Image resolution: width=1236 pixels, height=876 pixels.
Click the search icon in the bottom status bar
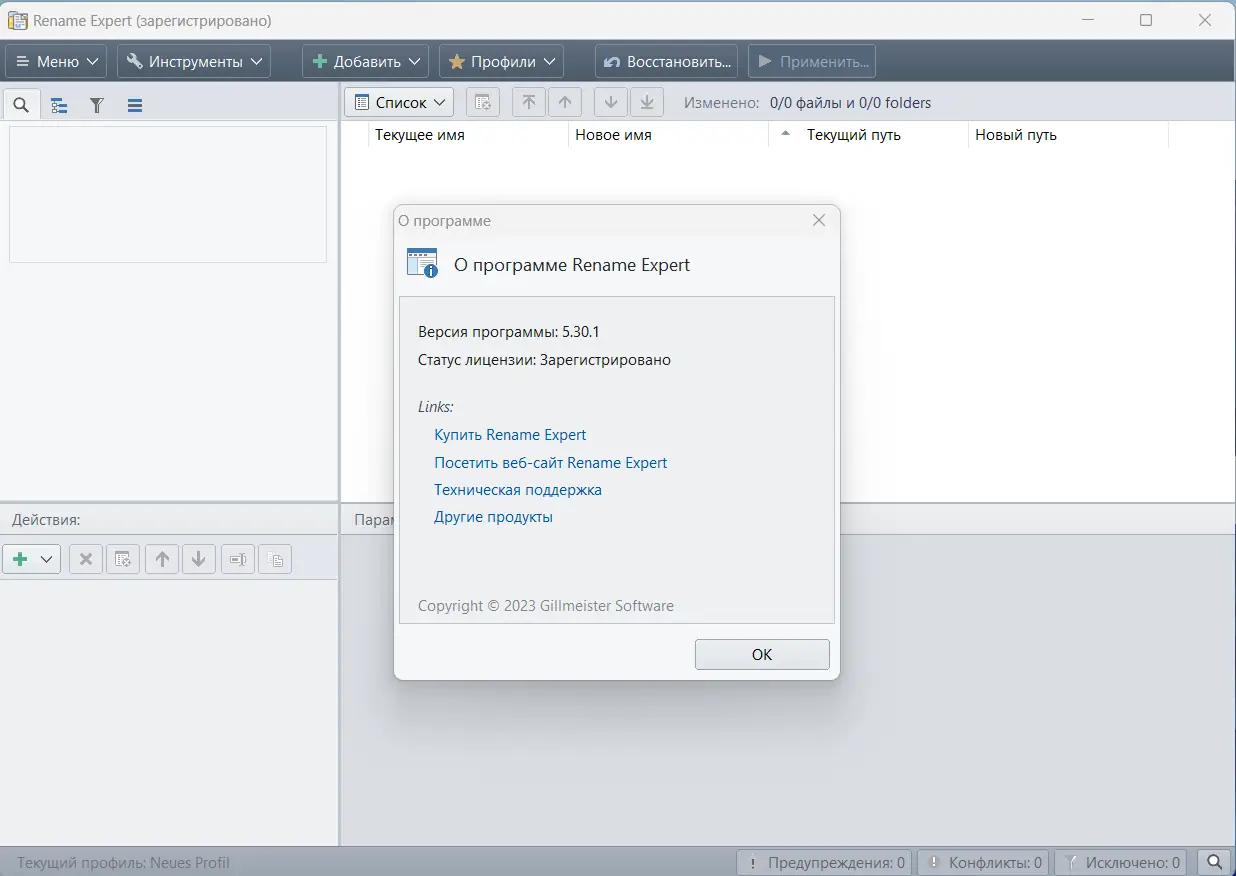click(x=1214, y=861)
